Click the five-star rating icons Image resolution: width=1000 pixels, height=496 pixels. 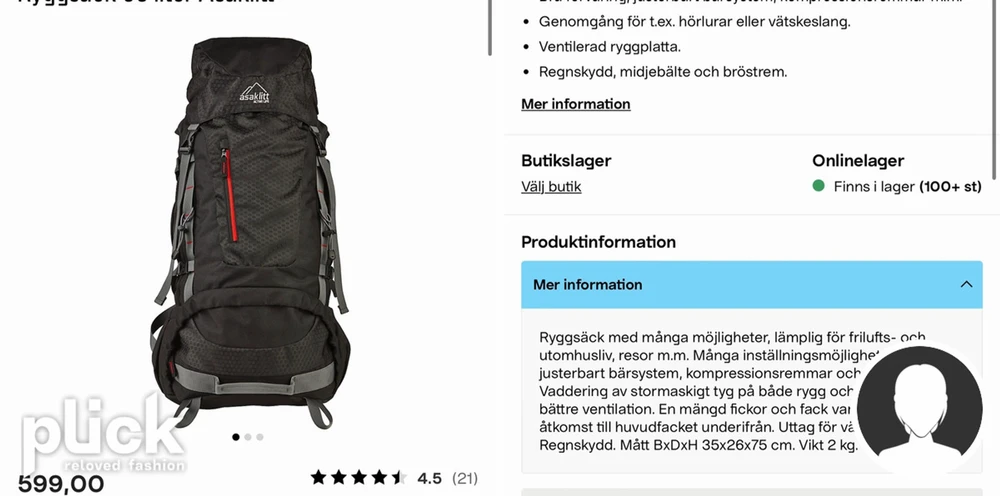tap(358, 478)
